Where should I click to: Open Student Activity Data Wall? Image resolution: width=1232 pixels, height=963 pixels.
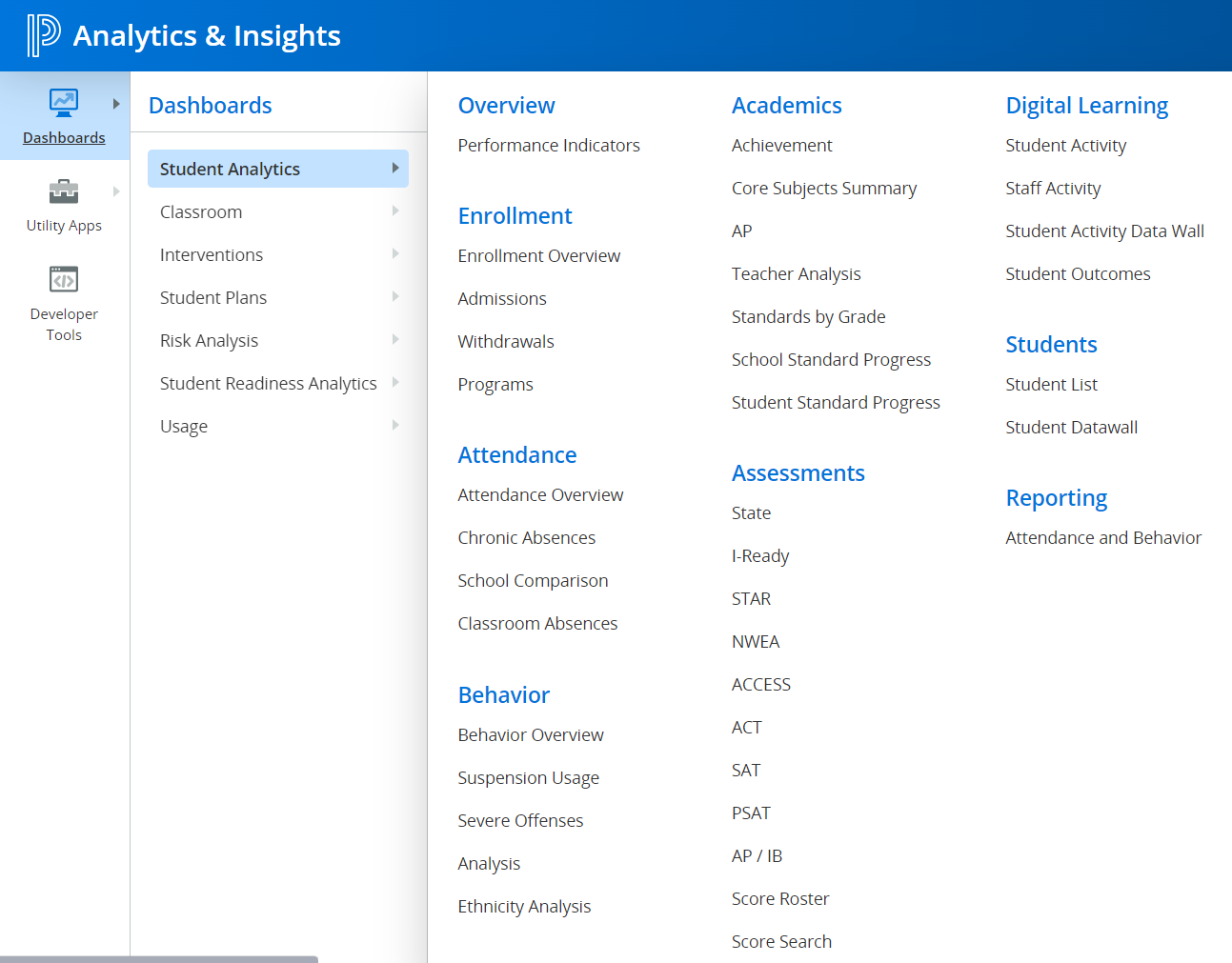point(1104,231)
